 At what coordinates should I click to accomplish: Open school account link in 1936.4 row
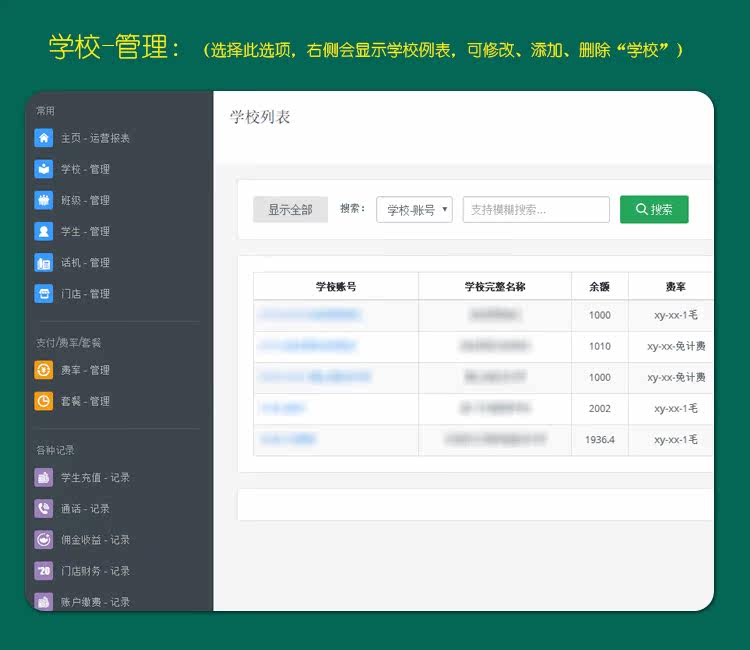(287, 439)
